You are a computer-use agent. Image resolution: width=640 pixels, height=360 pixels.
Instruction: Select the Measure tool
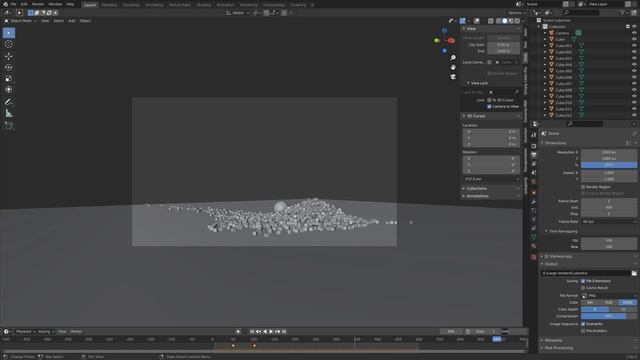pos(9,113)
